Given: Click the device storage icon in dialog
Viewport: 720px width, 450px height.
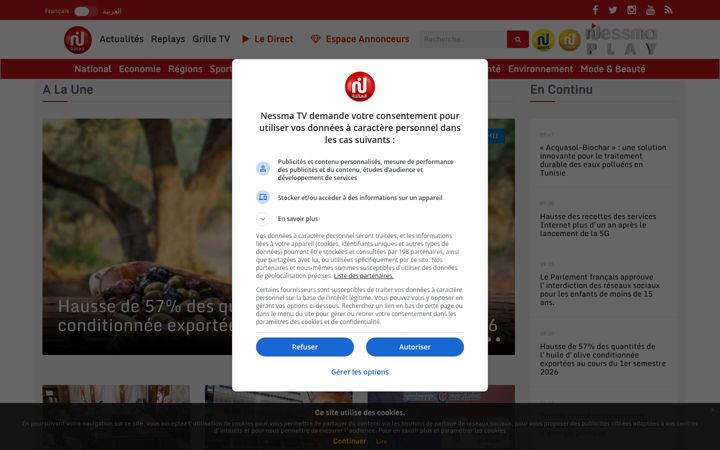Looking at the screenshot, I should point(263,197).
